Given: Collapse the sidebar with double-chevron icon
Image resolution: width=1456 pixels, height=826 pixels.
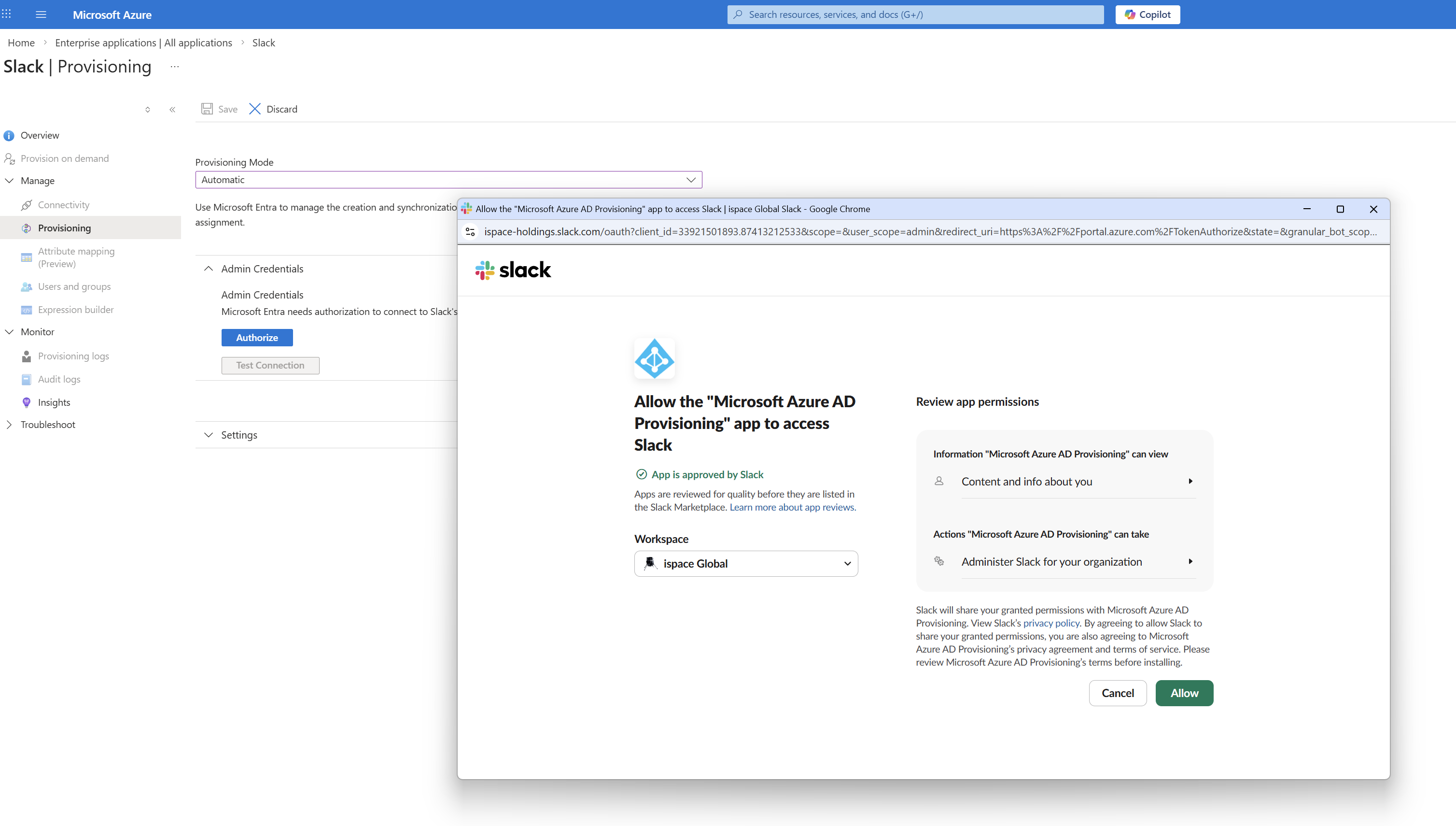Looking at the screenshot, I should click(x=172, y=110).
